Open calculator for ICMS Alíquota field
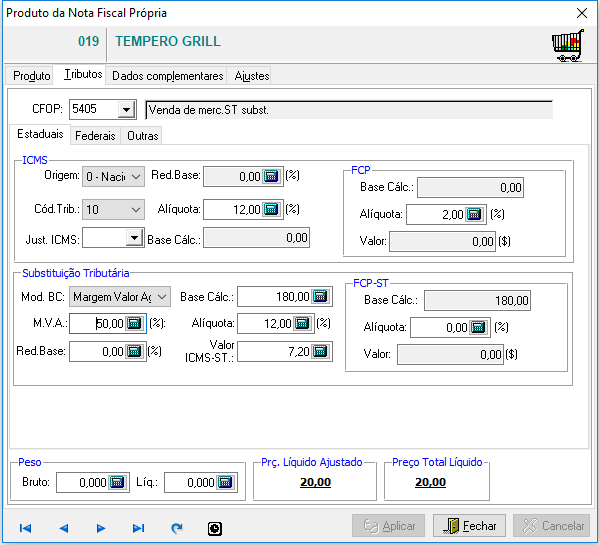Viewport: 600px width, 545px height. [x=271, y=209]
